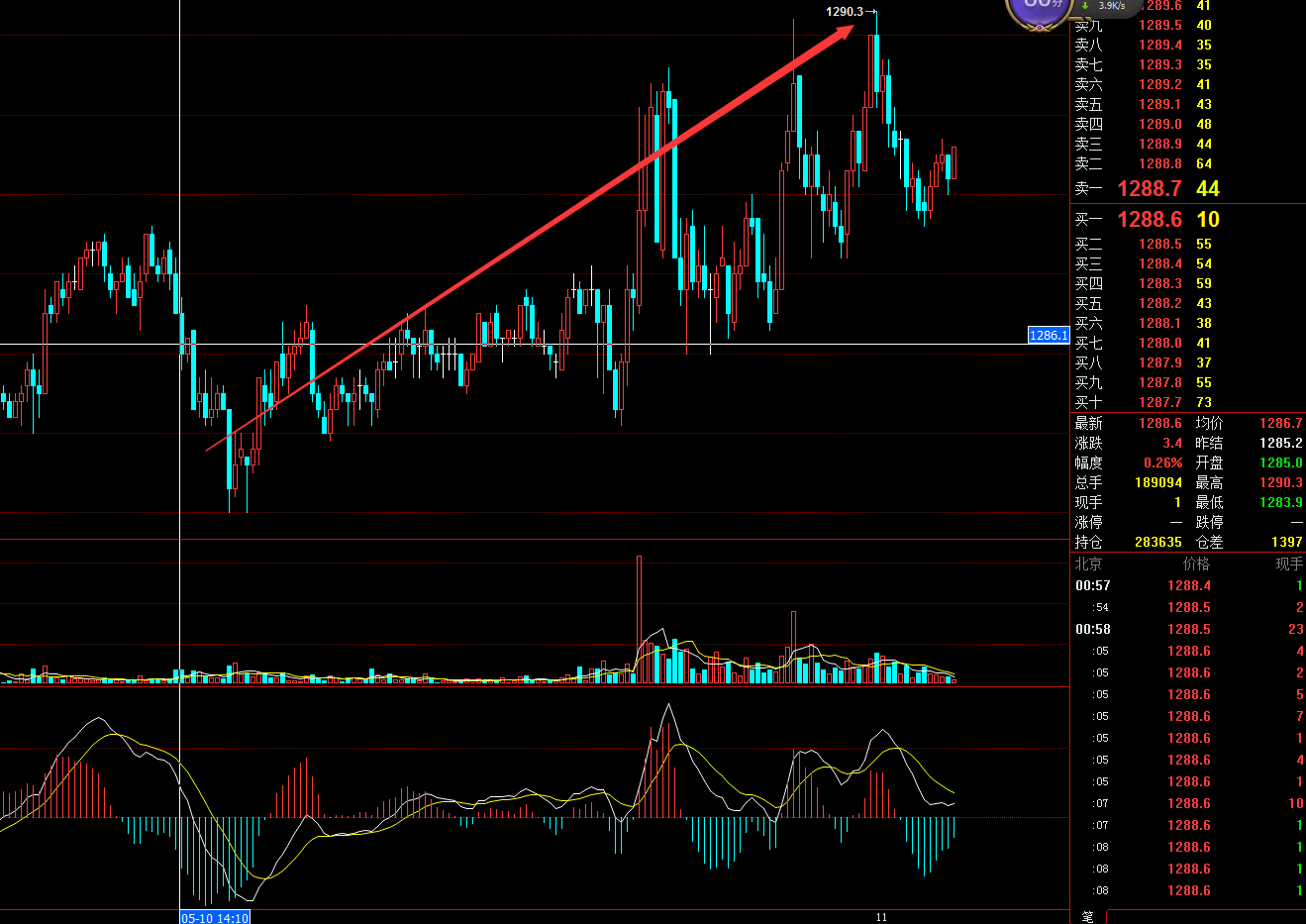Click the 11 date marker on time axis
This screenshot has width=1306, height=924.
tap(881, 917)
